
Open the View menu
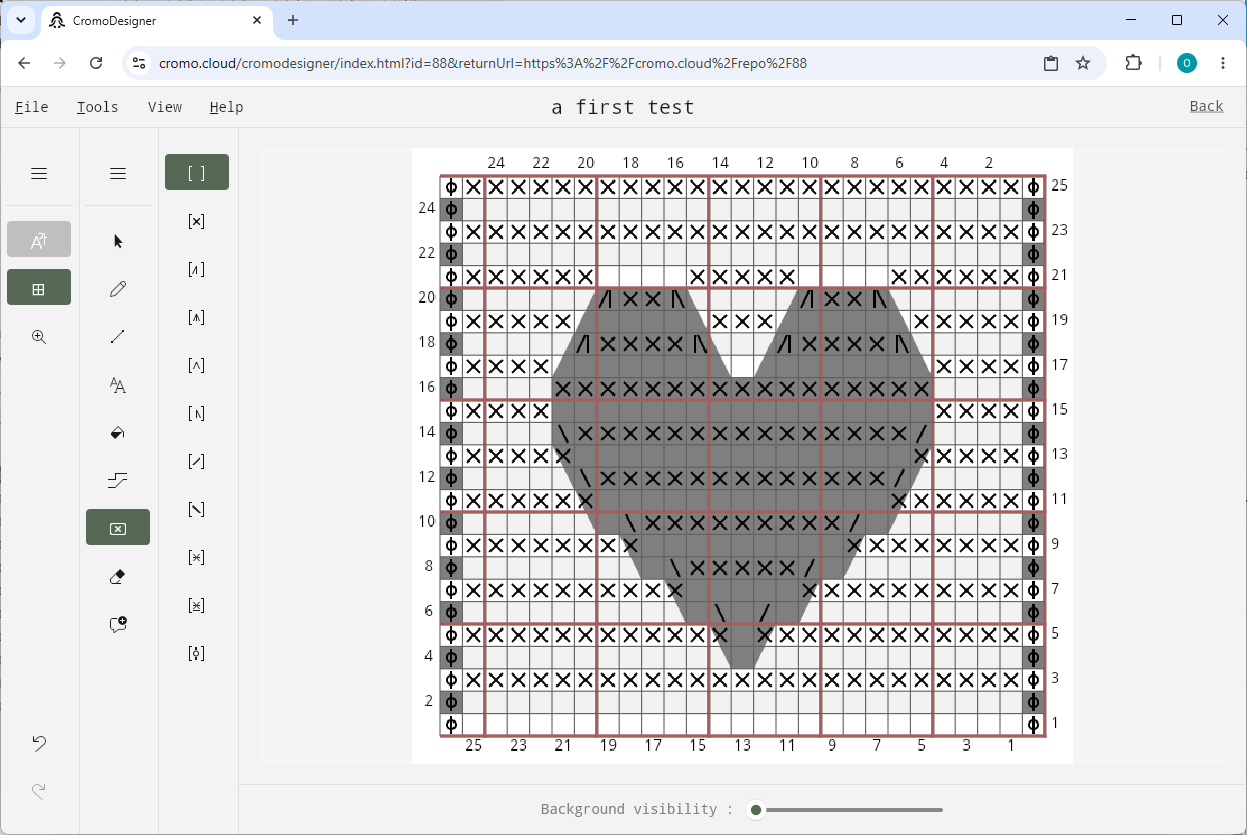[x=165, y=107]
